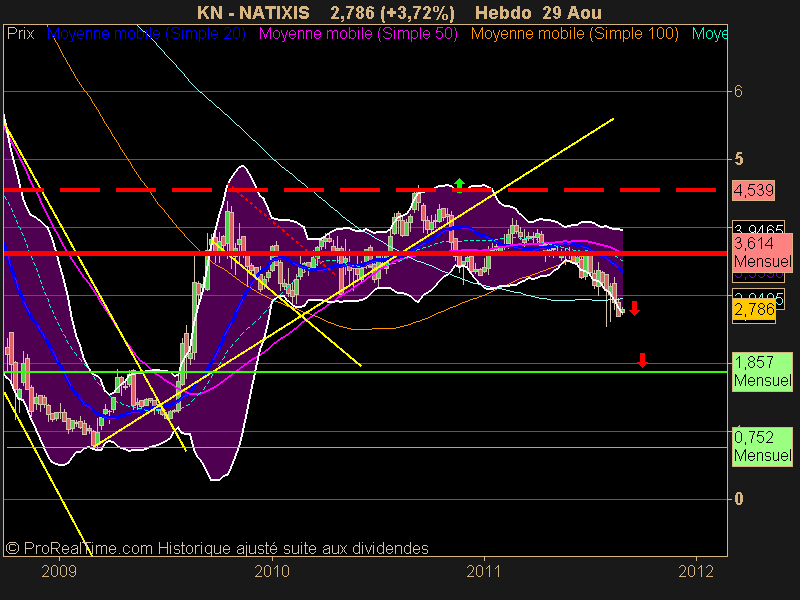Select Moyenne mobile (Simple 100) legend entry
The width and height of the screenshot is (800, 600).
574,34
